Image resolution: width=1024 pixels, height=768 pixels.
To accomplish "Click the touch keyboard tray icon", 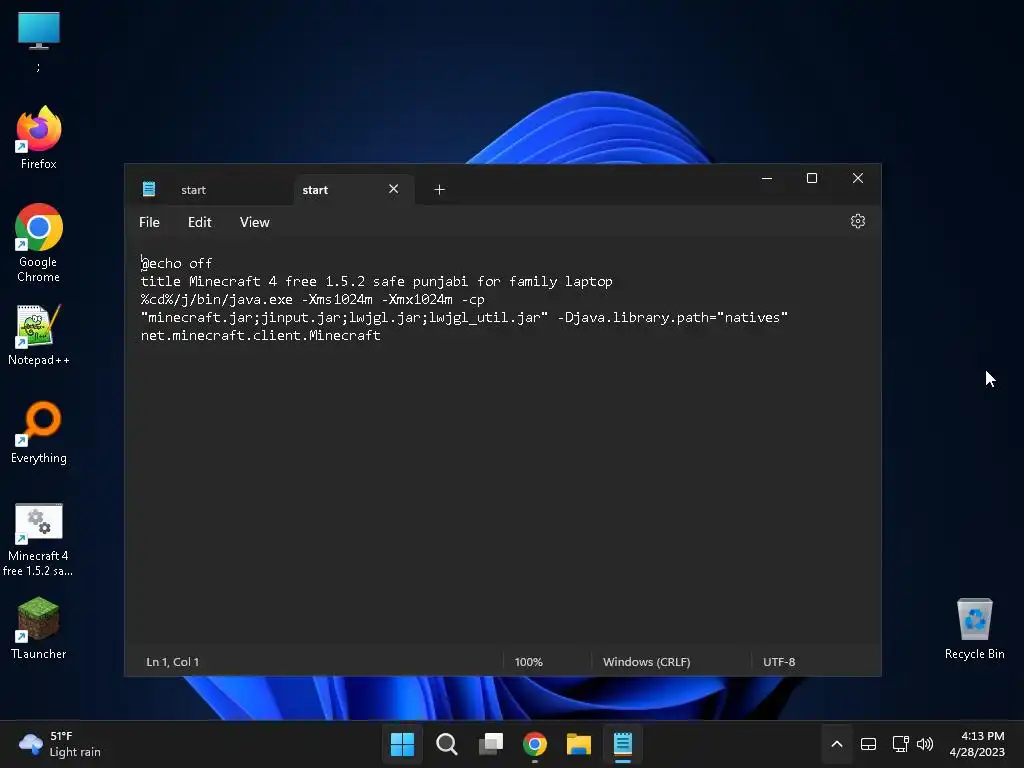I will click(x=868, y=744).
